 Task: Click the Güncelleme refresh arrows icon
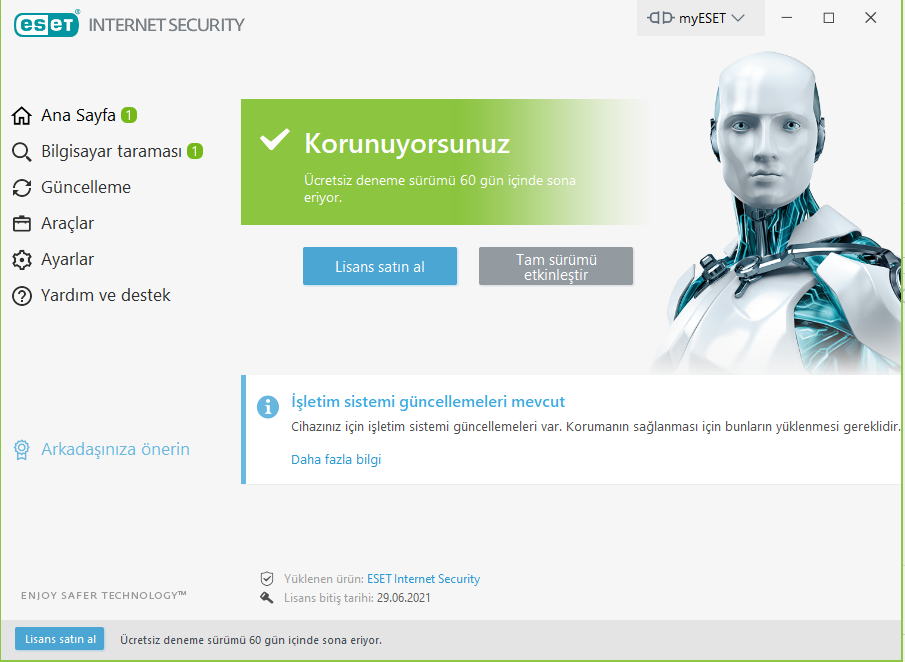pos(21,188)
